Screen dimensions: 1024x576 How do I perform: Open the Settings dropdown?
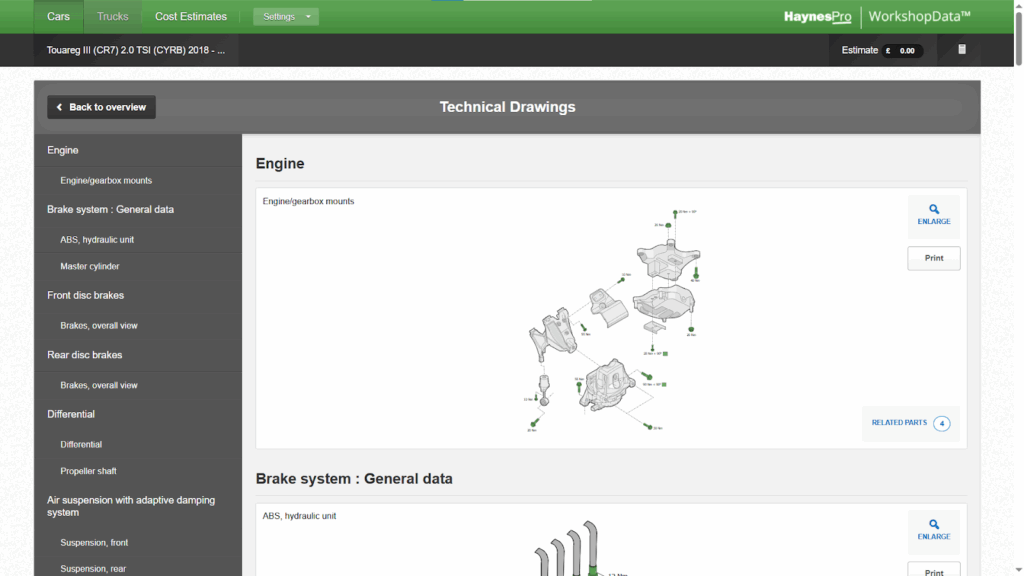click(x=285, y=16)
